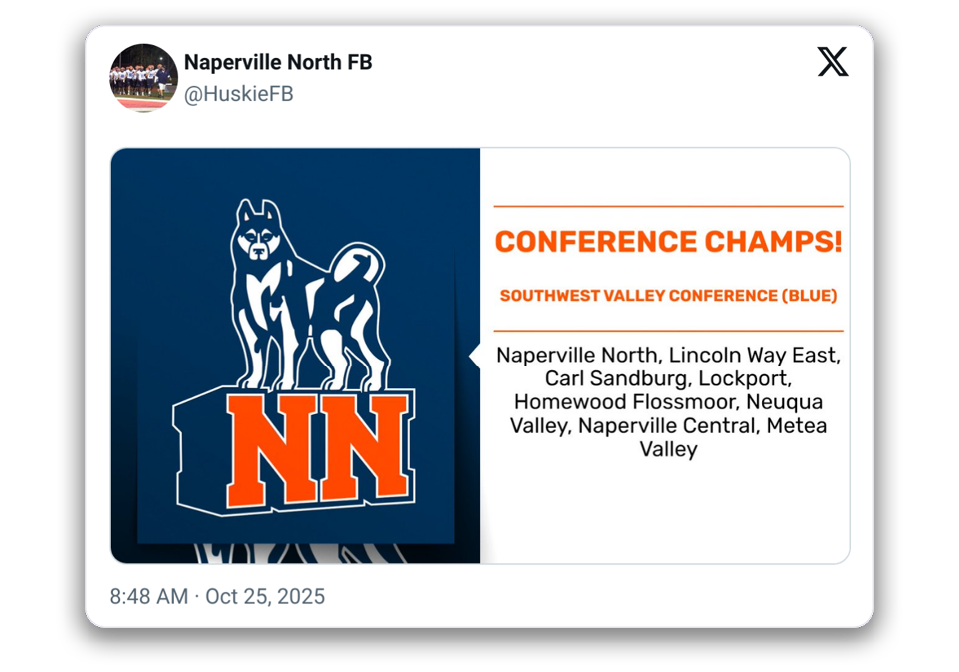Viewport: 959px width, 672px height.
Task: Click the X logo icon
Action: tap(832, 62)
